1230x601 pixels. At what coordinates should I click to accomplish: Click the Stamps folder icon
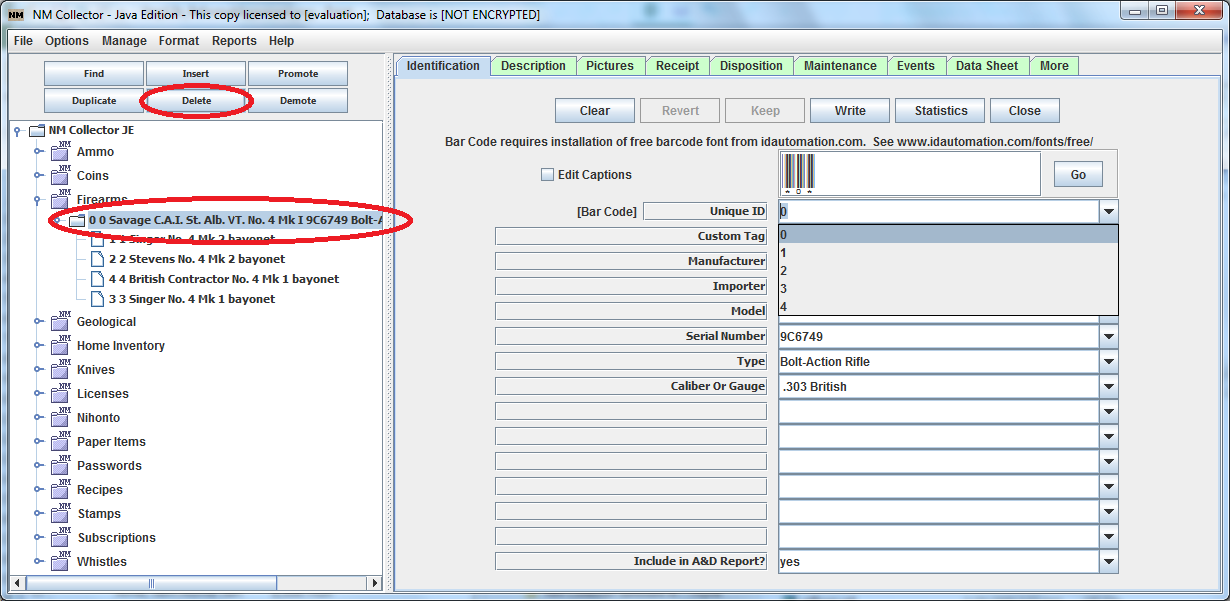coord(58,513)
